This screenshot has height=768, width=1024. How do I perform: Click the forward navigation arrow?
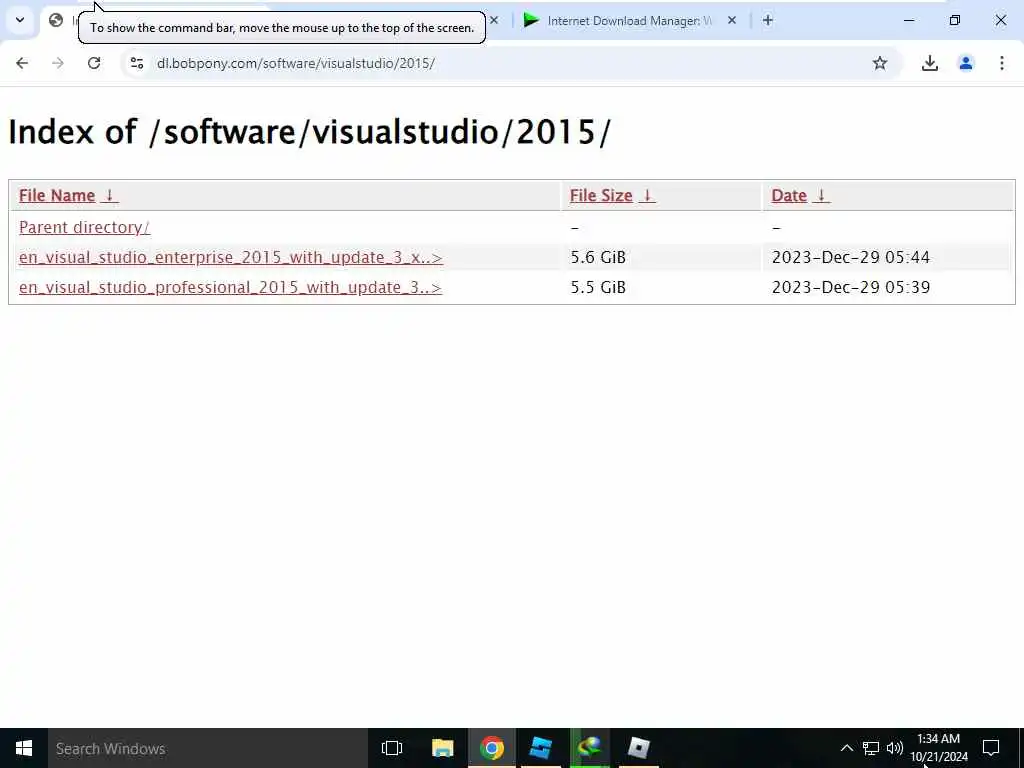57,63
